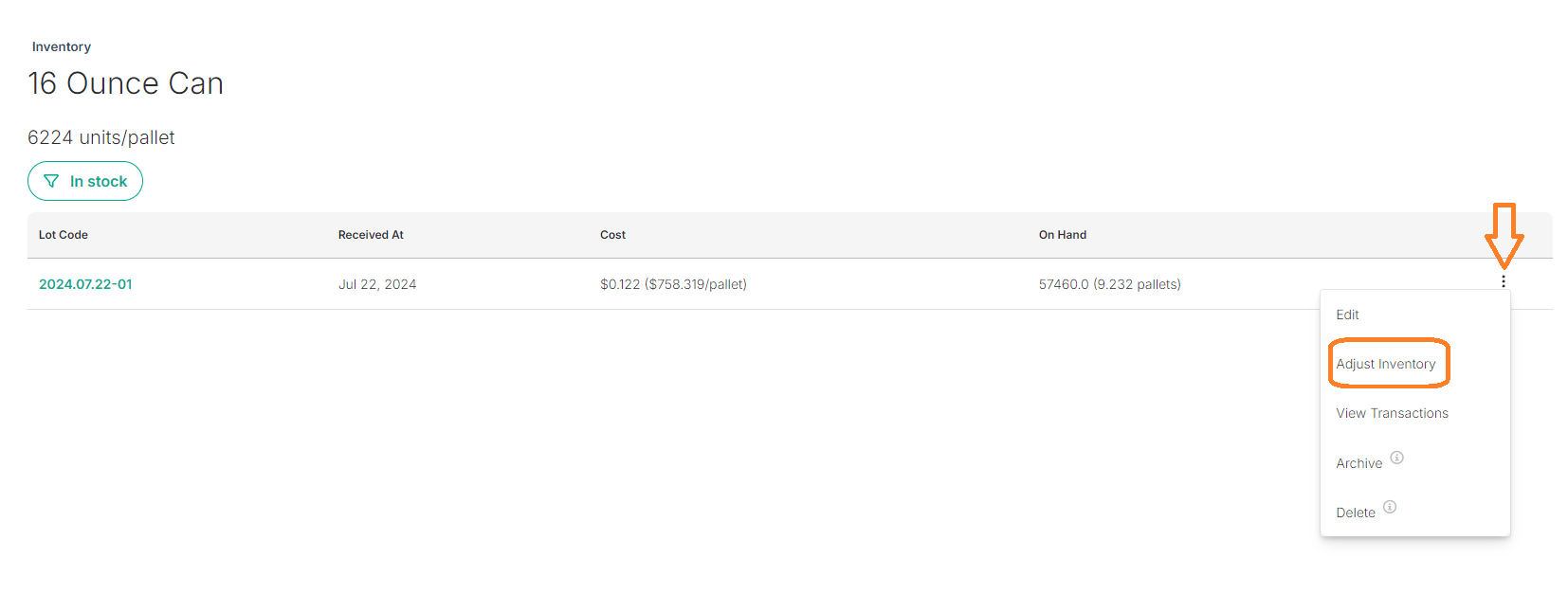Open View Transactions from the menu
This screenshot has width=1568, height=594.
coord(1392,413)
